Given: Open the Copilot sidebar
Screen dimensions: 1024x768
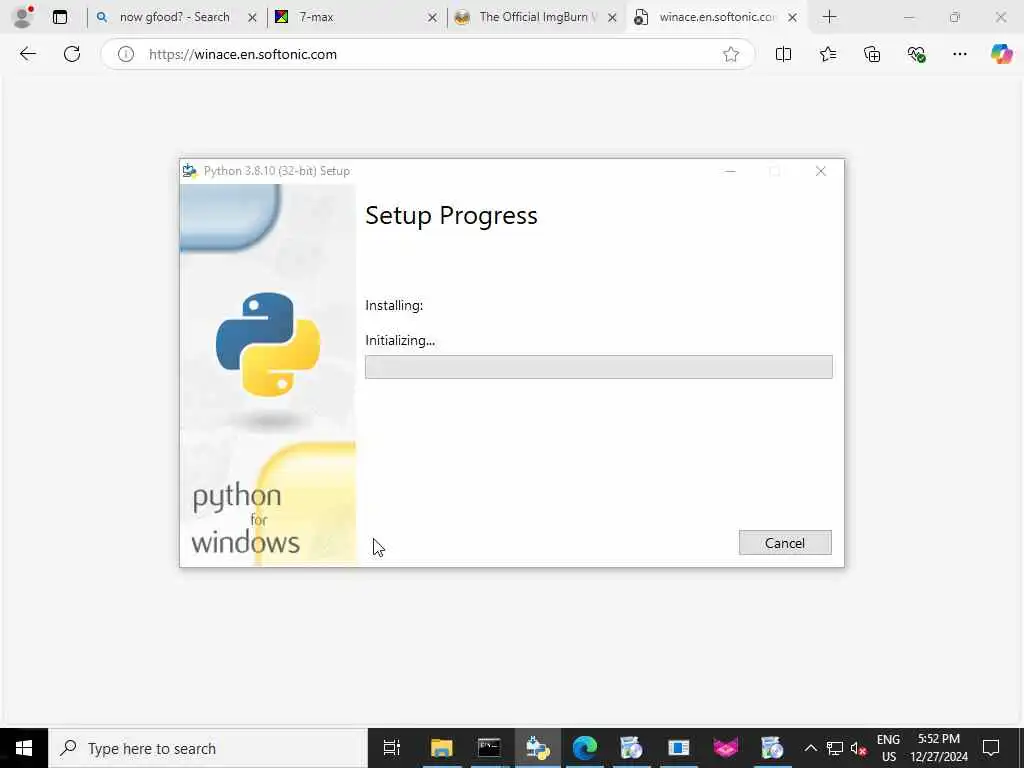Looking at the screenshot, I should pos(1001,54).
